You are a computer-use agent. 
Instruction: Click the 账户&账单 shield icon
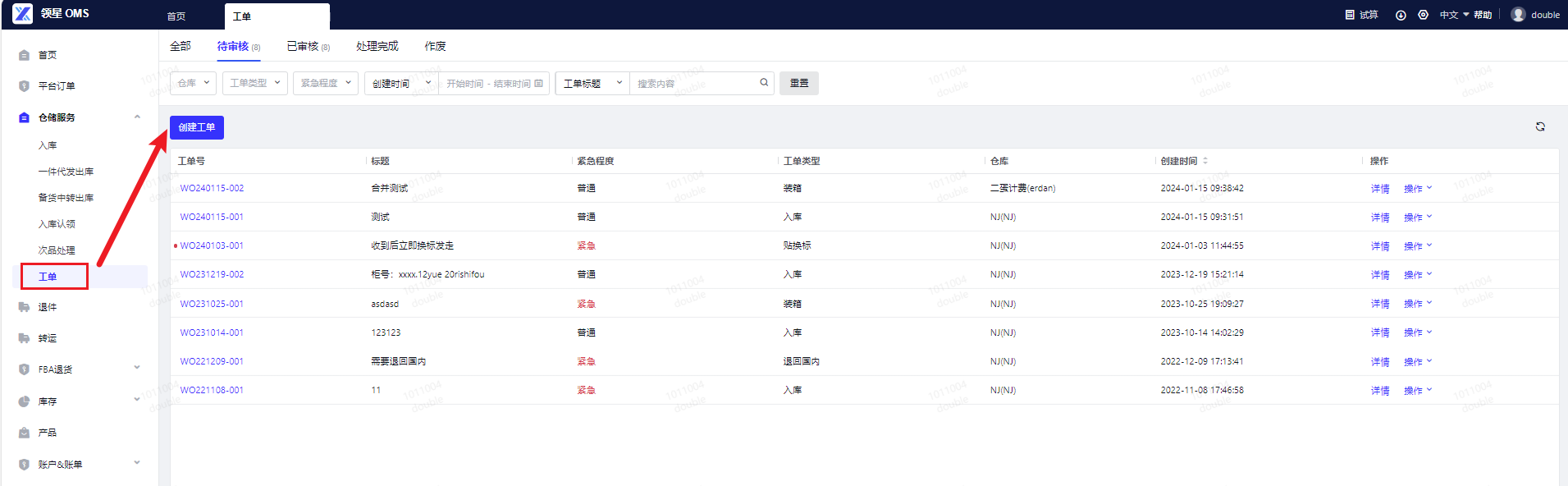pos(24,465)
